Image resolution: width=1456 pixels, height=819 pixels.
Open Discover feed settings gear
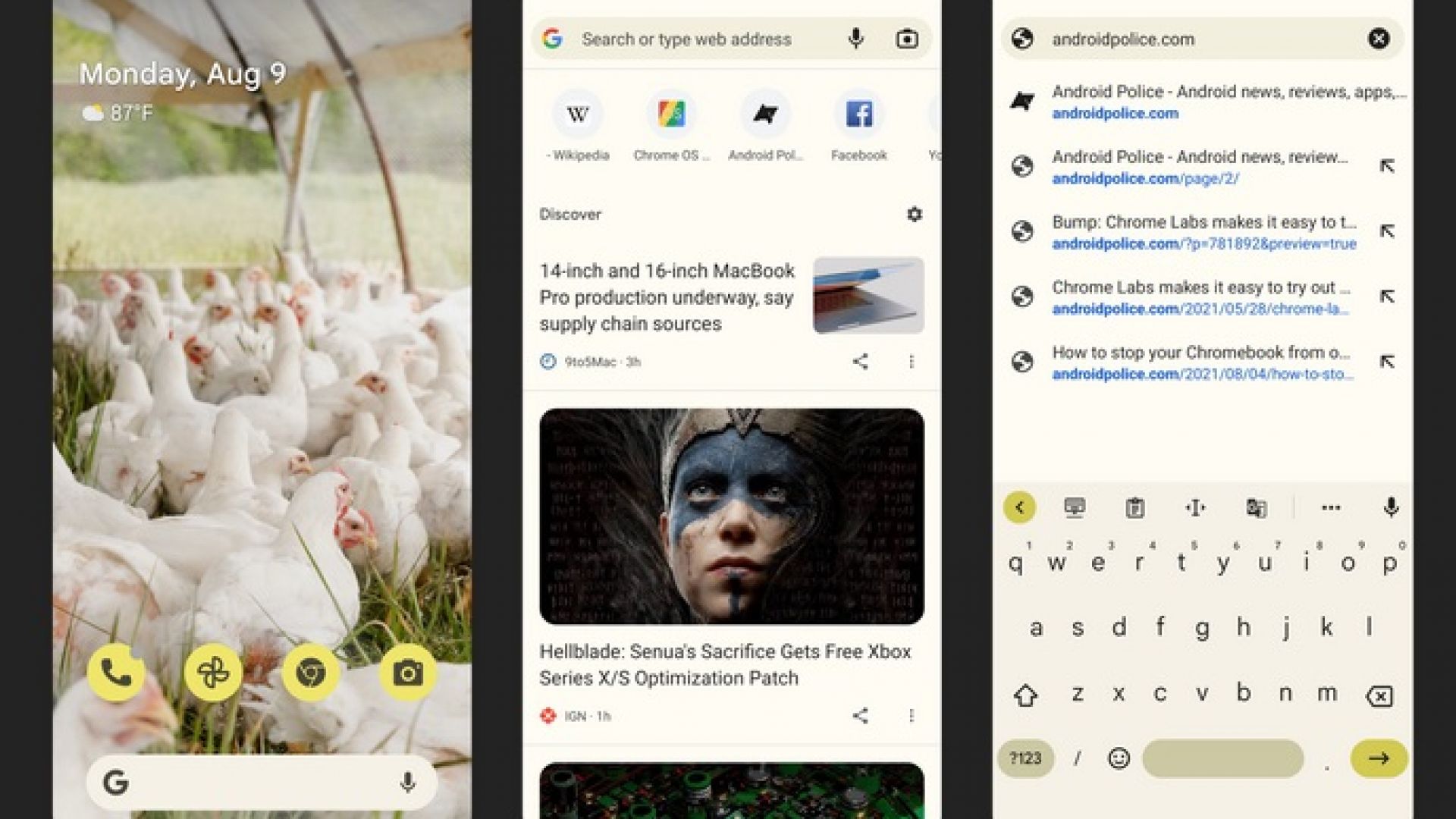pos(915,214)
